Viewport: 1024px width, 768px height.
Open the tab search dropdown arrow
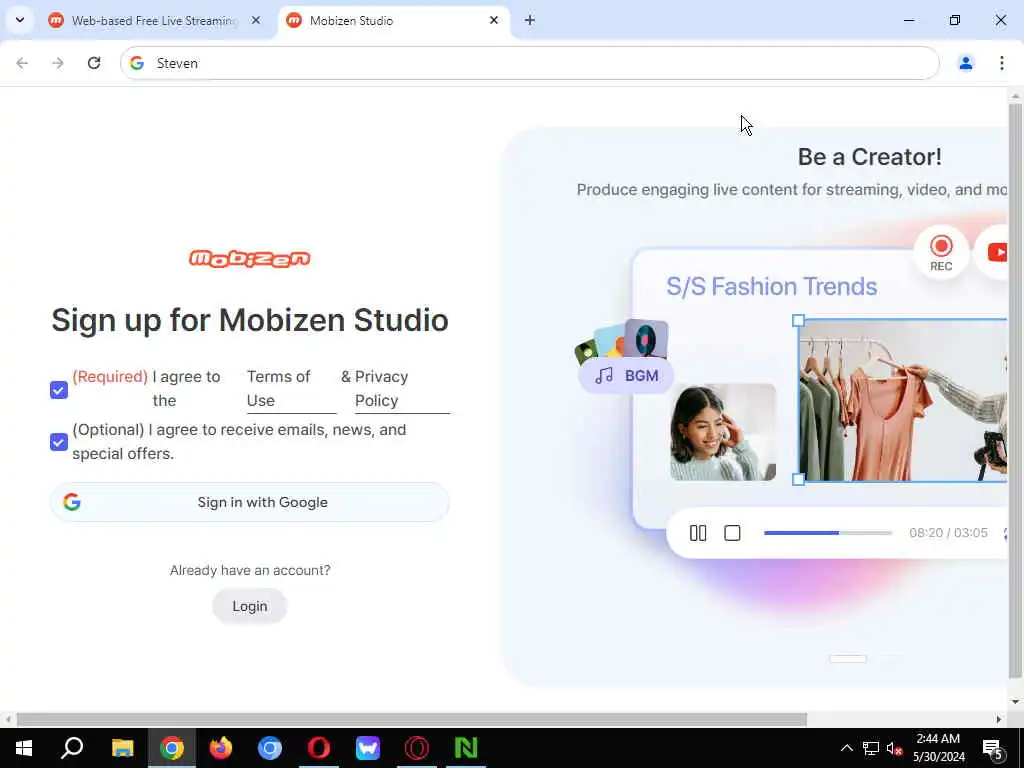(x=20, y=20)
